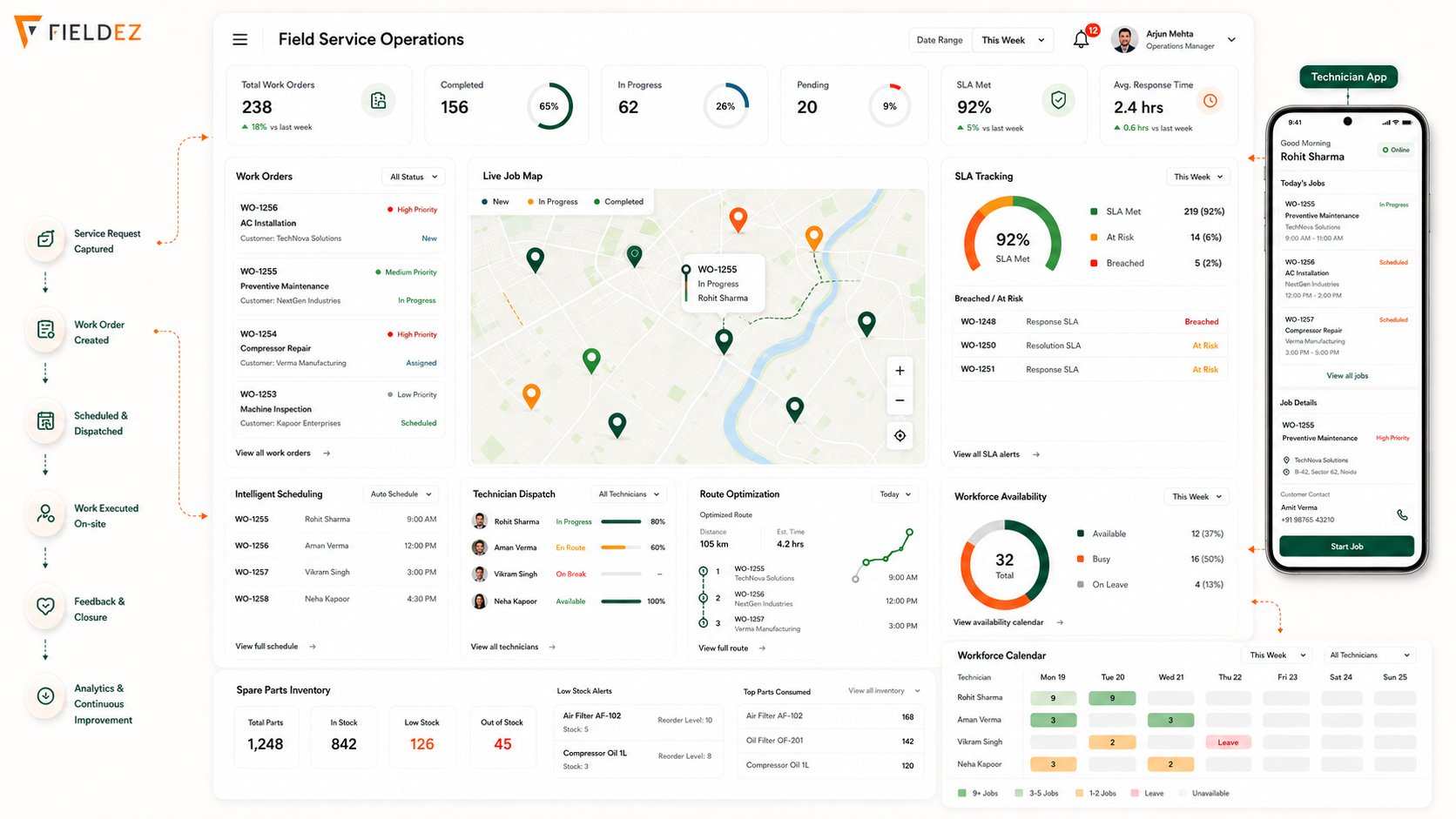This screenshot has width=1456, height=819.
Task: Click the SLA Met shield icon
Action: (1058, 101)
